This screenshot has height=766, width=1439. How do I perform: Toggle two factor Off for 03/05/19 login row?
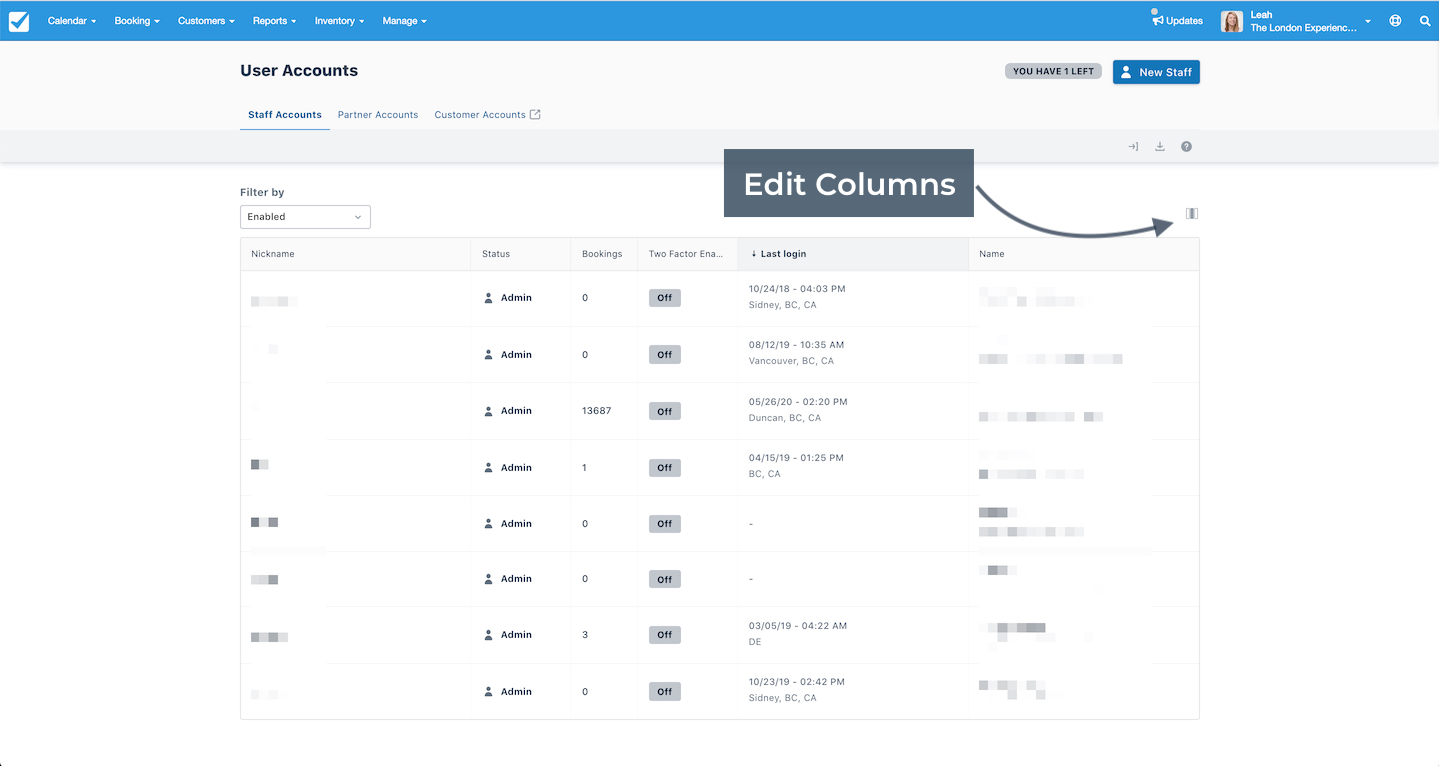click(x=665, y=635)
